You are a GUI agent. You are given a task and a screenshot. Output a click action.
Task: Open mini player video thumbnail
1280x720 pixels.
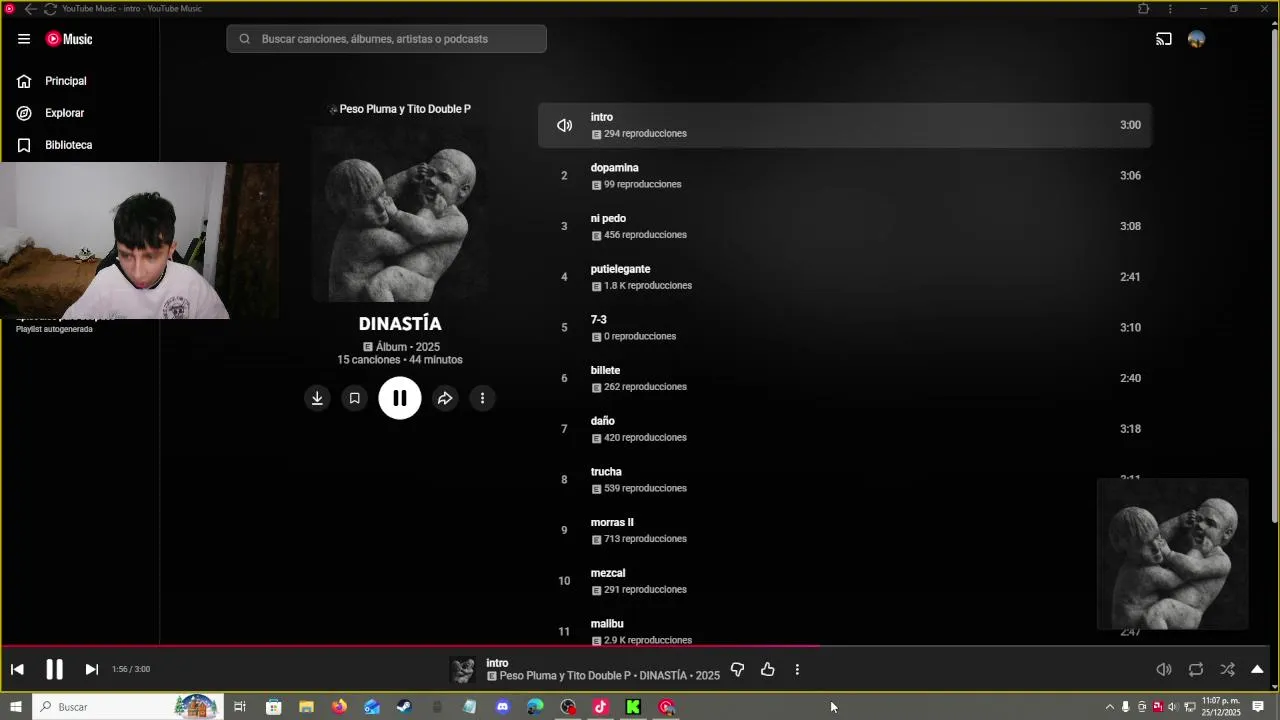pos(1173,555)
